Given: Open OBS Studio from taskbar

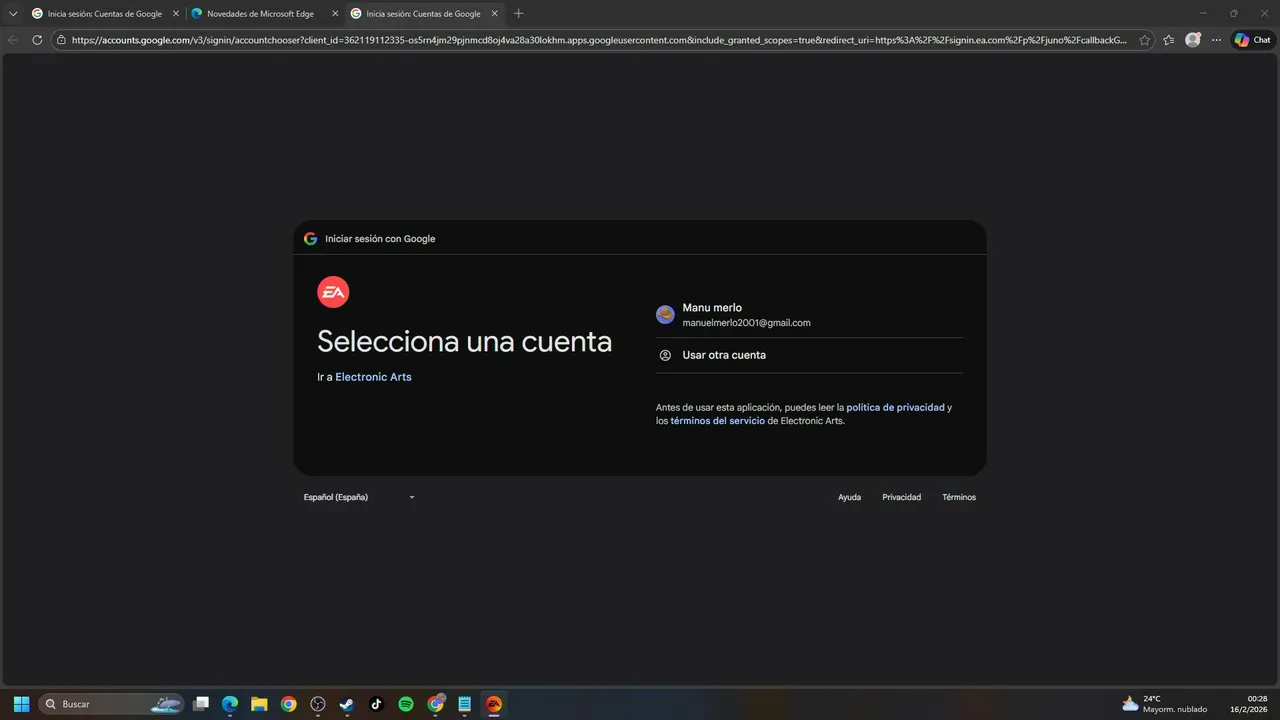Looking at the screenshot, I should point(318,704).
